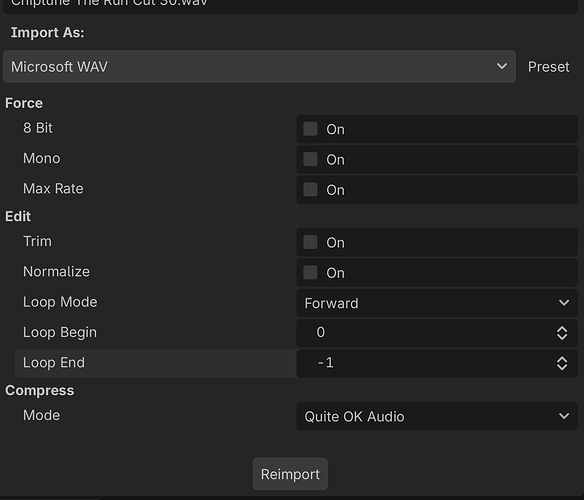The width and height of the screenshot is (584, 500).
Task: Toggle the Normalize checkbox
Action: coord(310,273)
